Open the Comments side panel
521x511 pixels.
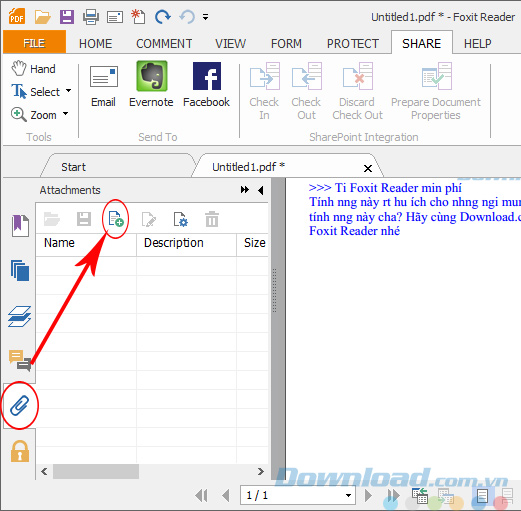20,361
